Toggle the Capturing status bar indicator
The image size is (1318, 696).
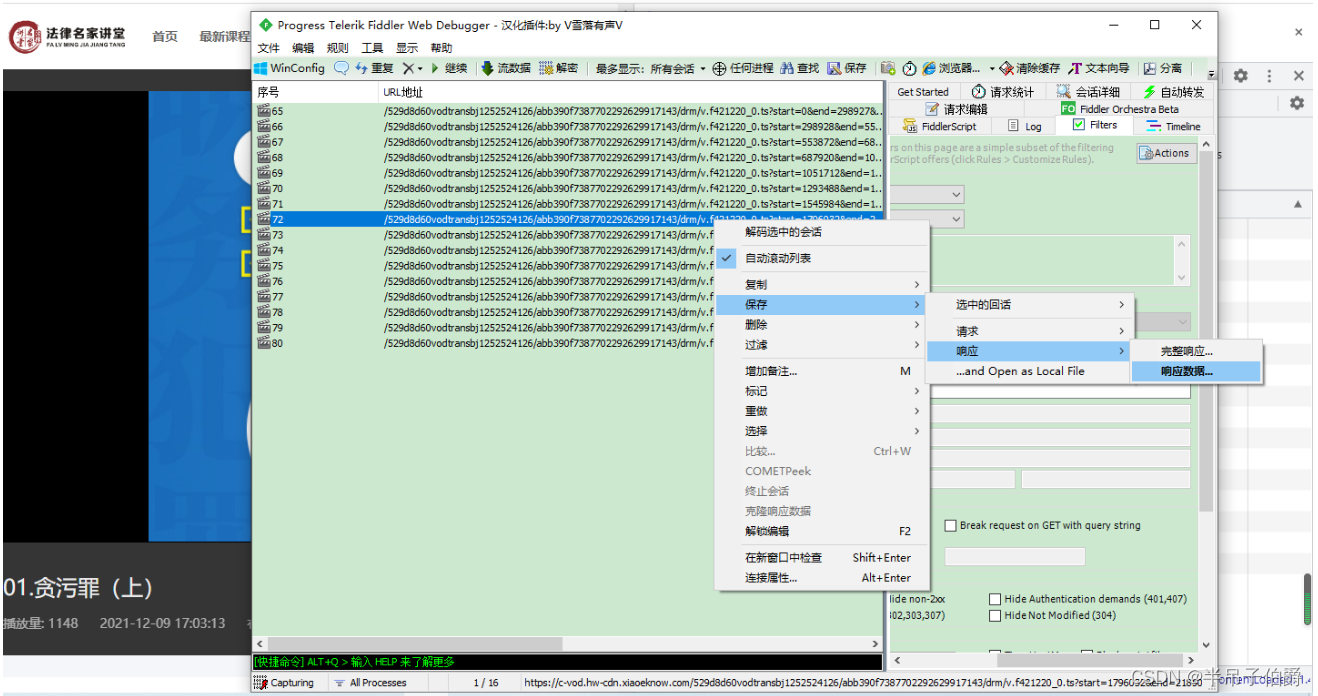pyautogui.click(x=284, y=683)
